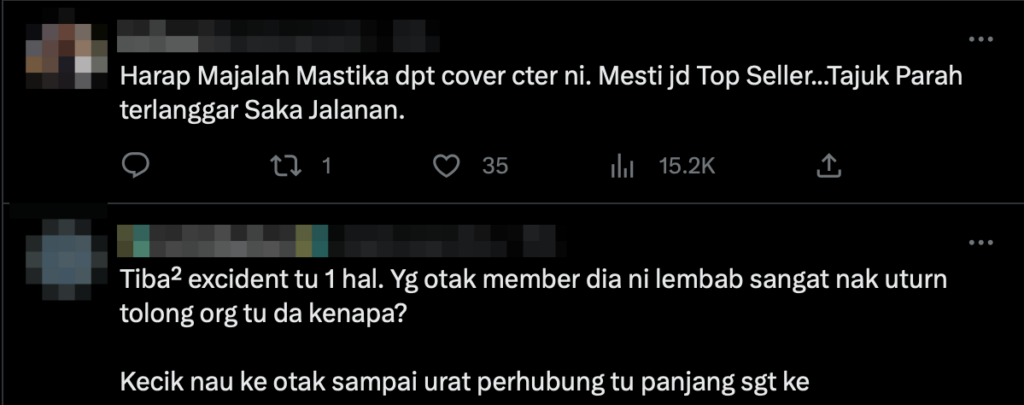This screenshot has height=405, width=1024.
Task: Open the first tweet author's profile picture
Action: pyautogui.click(x=67, y=56)
